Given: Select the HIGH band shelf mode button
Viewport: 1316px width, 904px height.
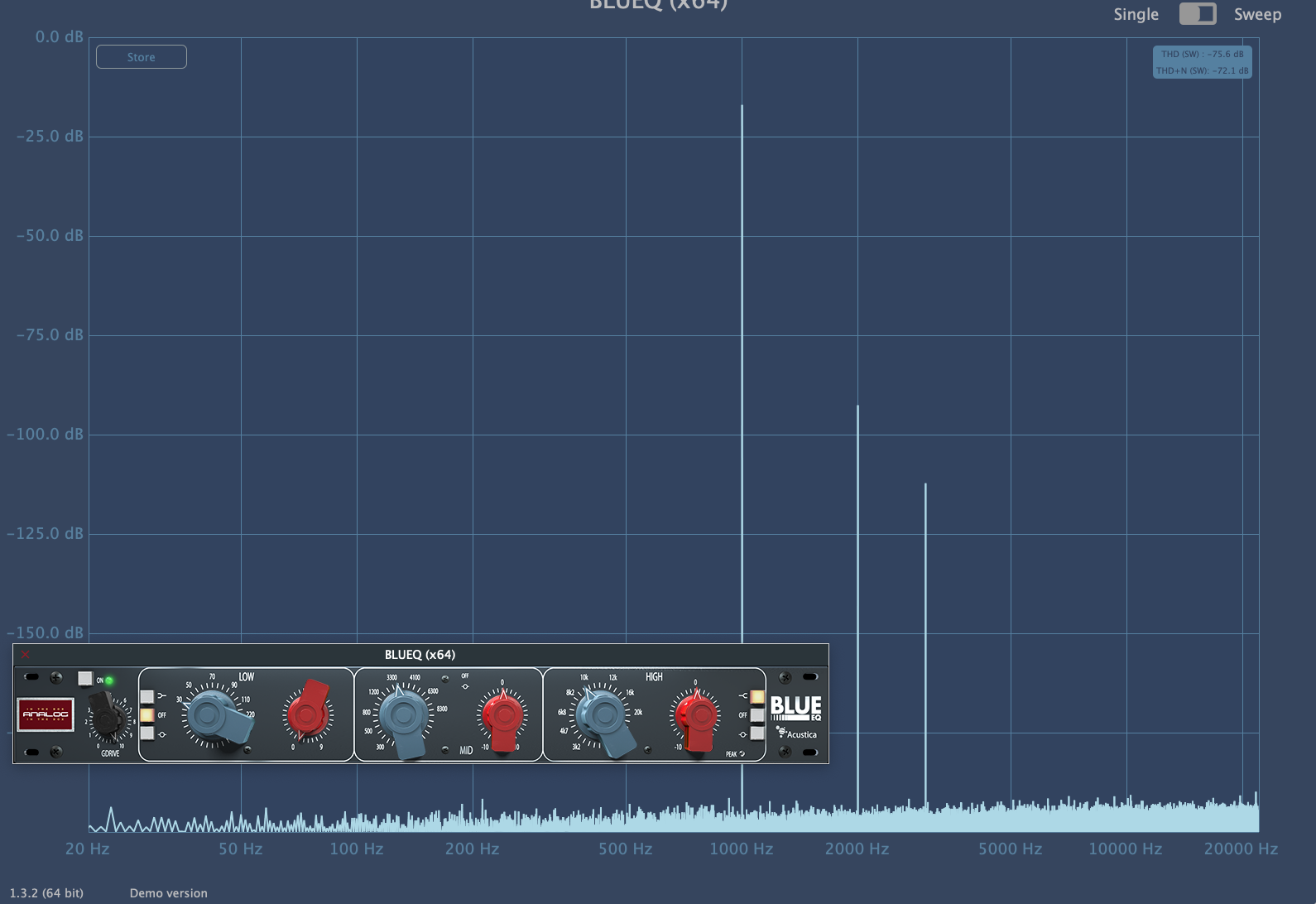Looking at the screenshot, I should (x=757, y=697).
